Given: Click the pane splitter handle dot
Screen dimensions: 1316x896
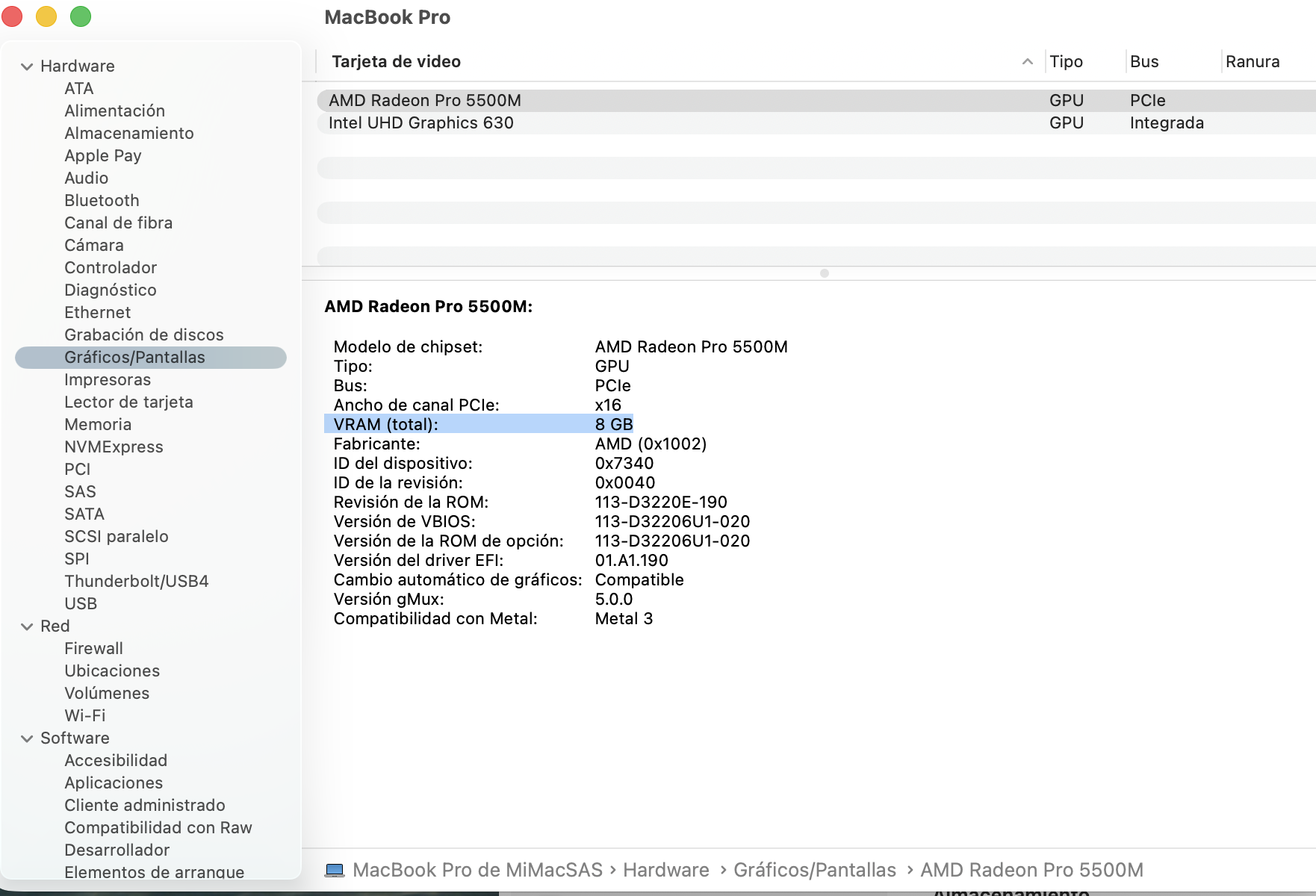Looking at the screenshot, I should pyautogui.click(x=825, y=273).
